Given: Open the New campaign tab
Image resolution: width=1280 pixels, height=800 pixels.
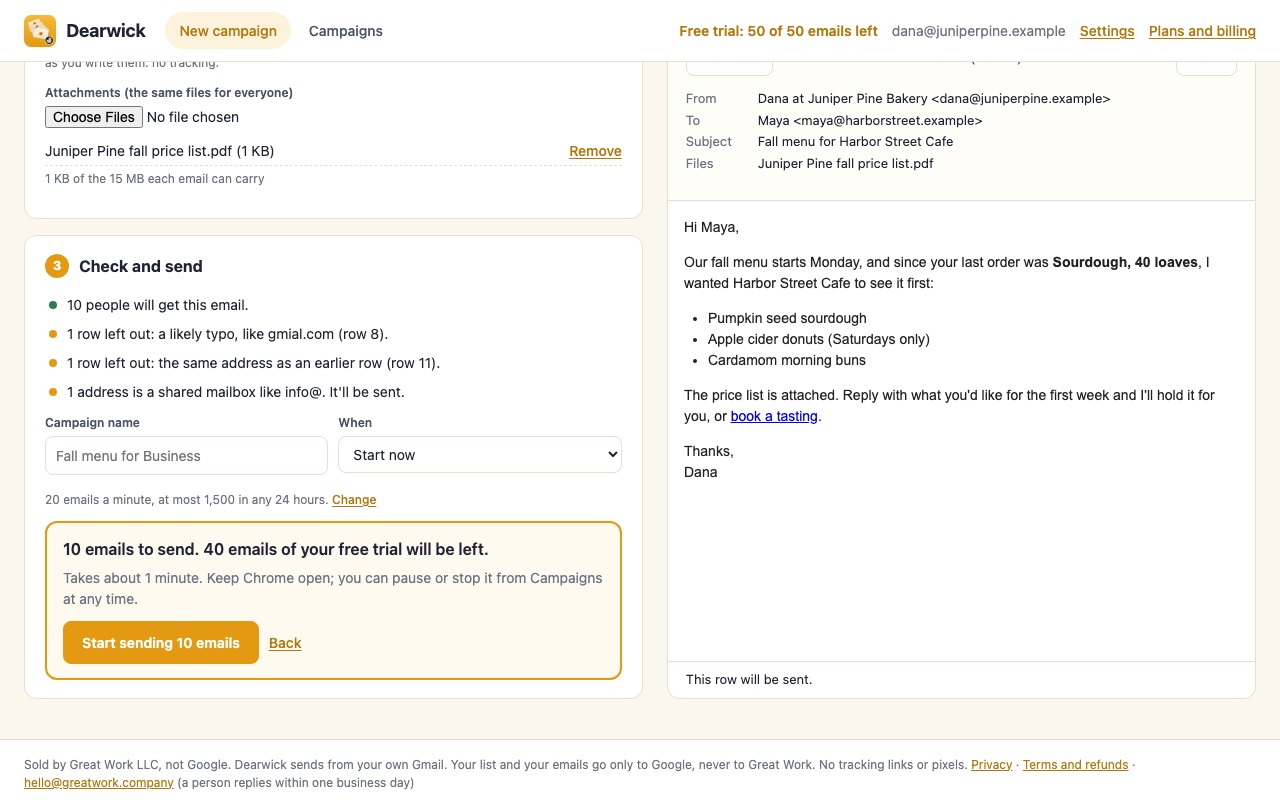Looking at the screenshot, I should (x=228, y=31).
